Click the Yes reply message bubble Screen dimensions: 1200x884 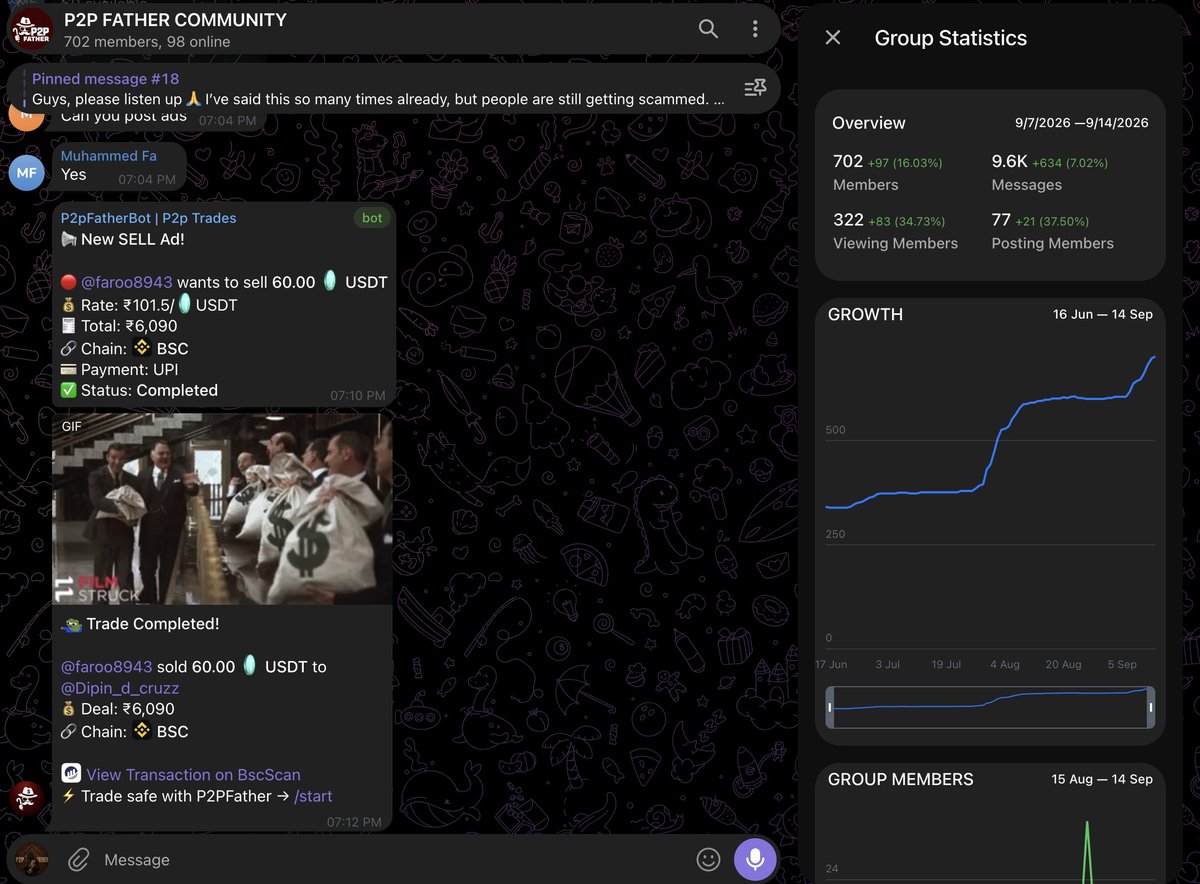[118, 166]
